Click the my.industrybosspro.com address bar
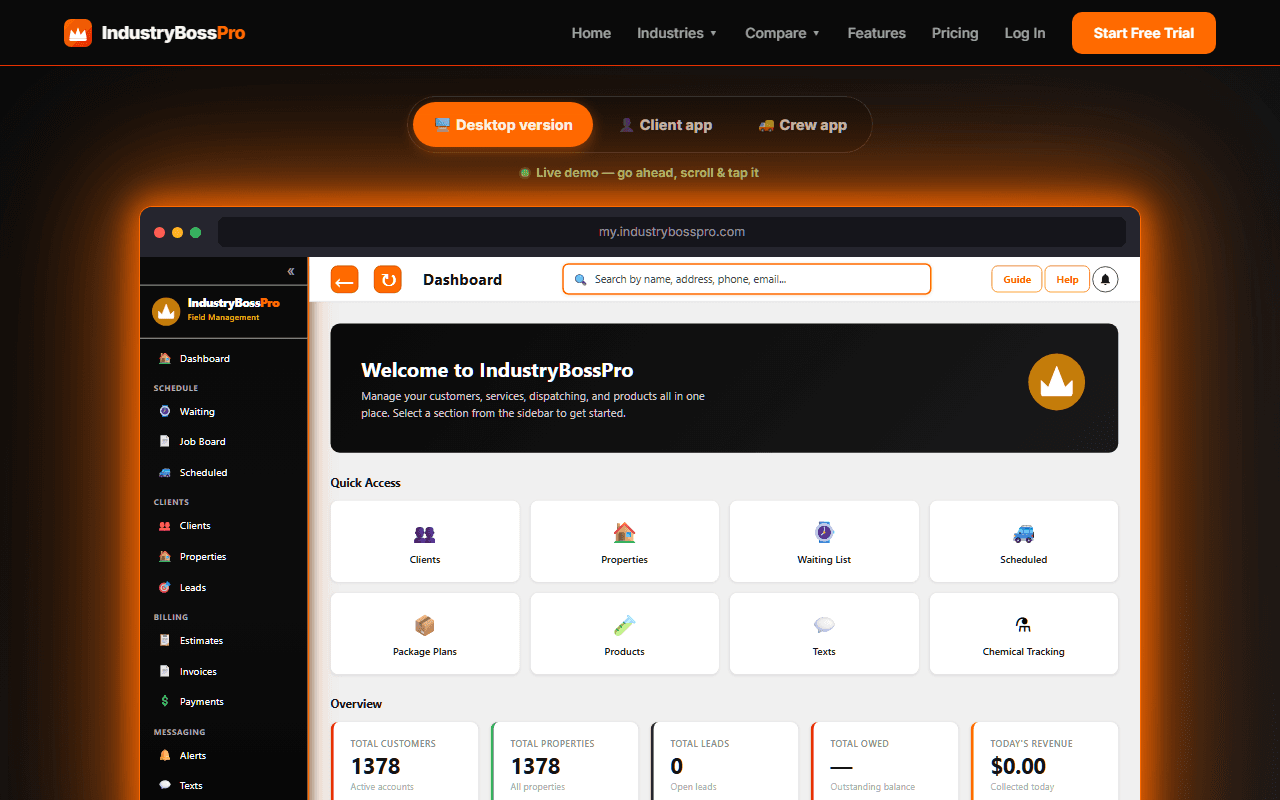 click(x=672, y=232)
